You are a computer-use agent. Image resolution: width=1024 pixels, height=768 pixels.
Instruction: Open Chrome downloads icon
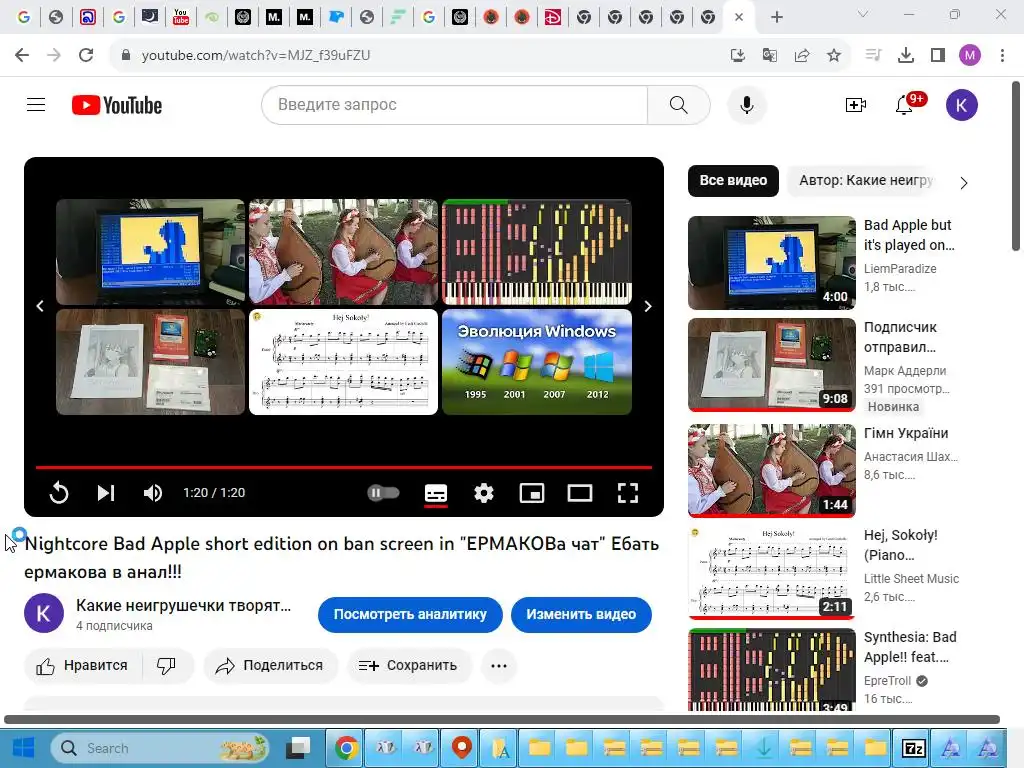click(x=905, y=55)
